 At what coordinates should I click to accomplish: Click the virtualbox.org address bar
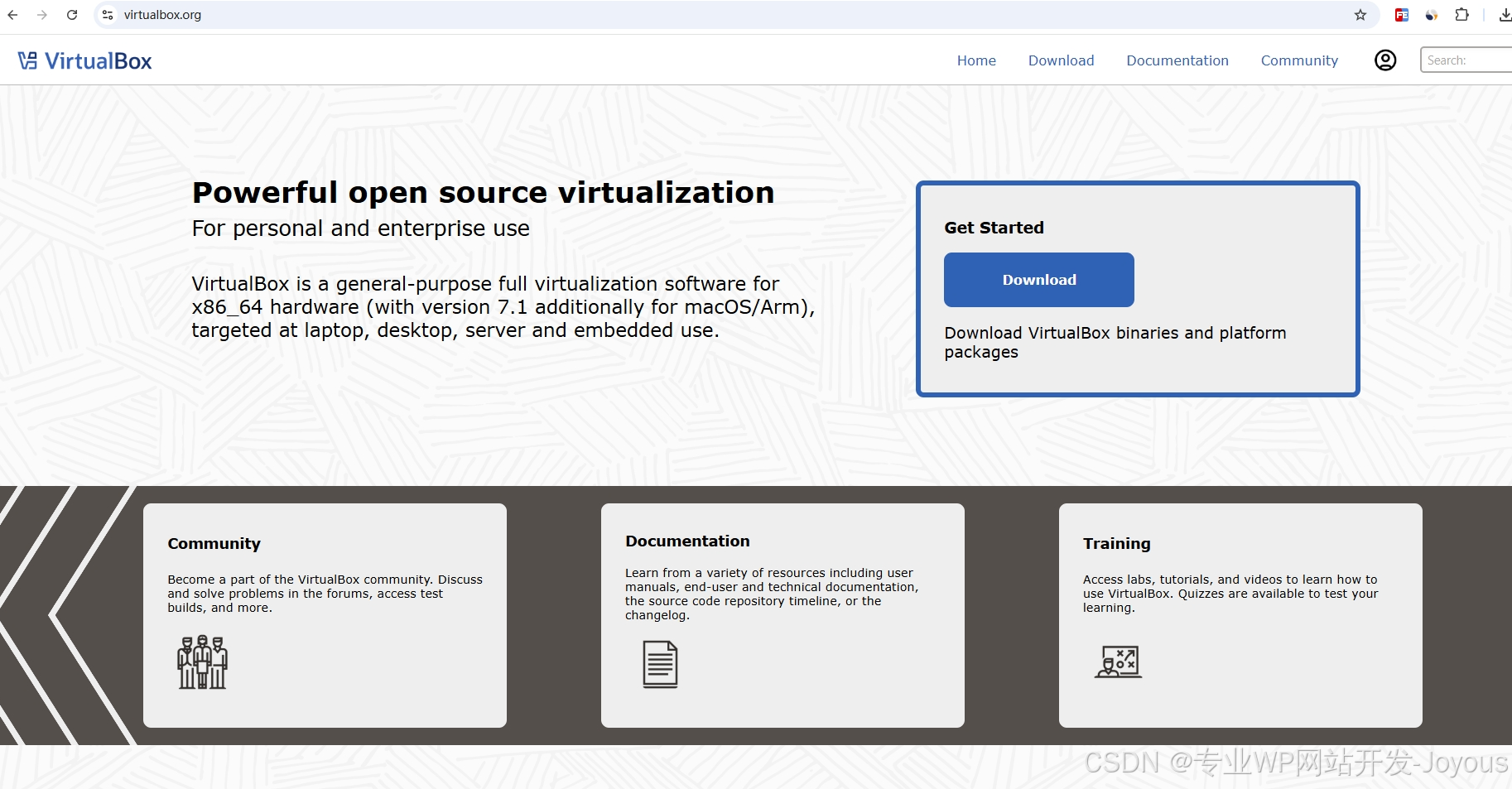[x=735, y=15]
